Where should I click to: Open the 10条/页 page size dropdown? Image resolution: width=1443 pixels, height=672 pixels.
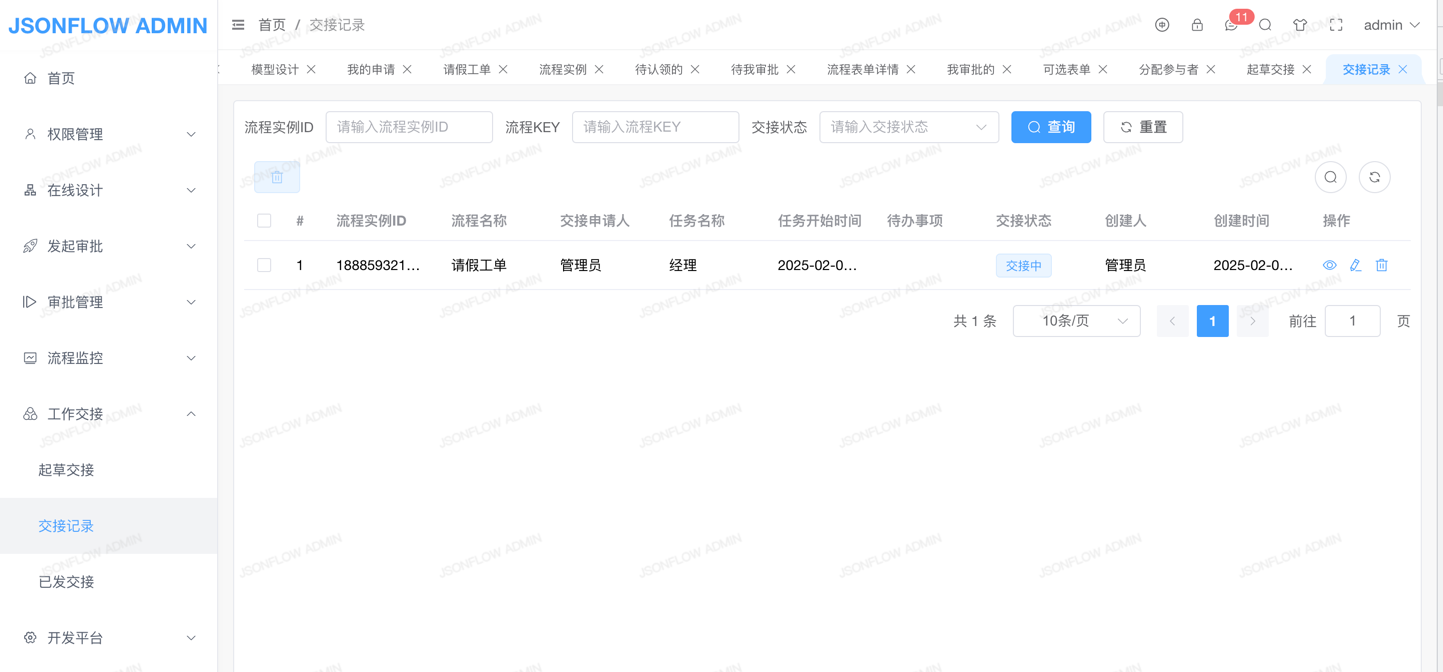[1076, 321]
